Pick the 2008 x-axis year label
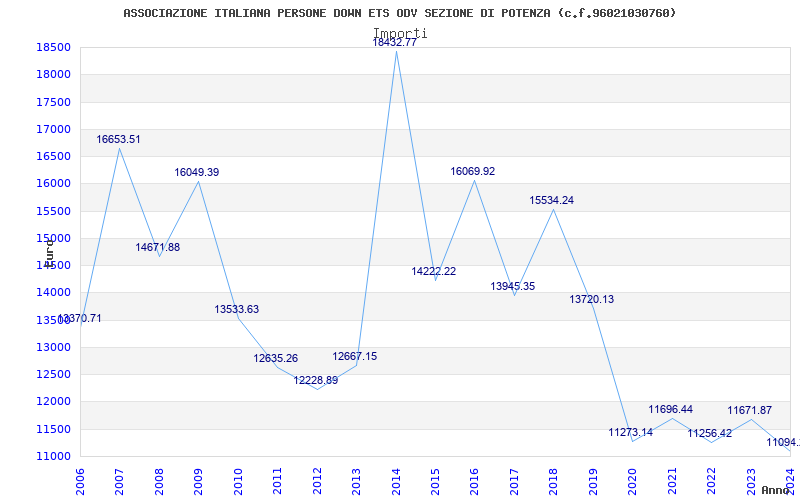800x500 pixels. click(159, 481)
